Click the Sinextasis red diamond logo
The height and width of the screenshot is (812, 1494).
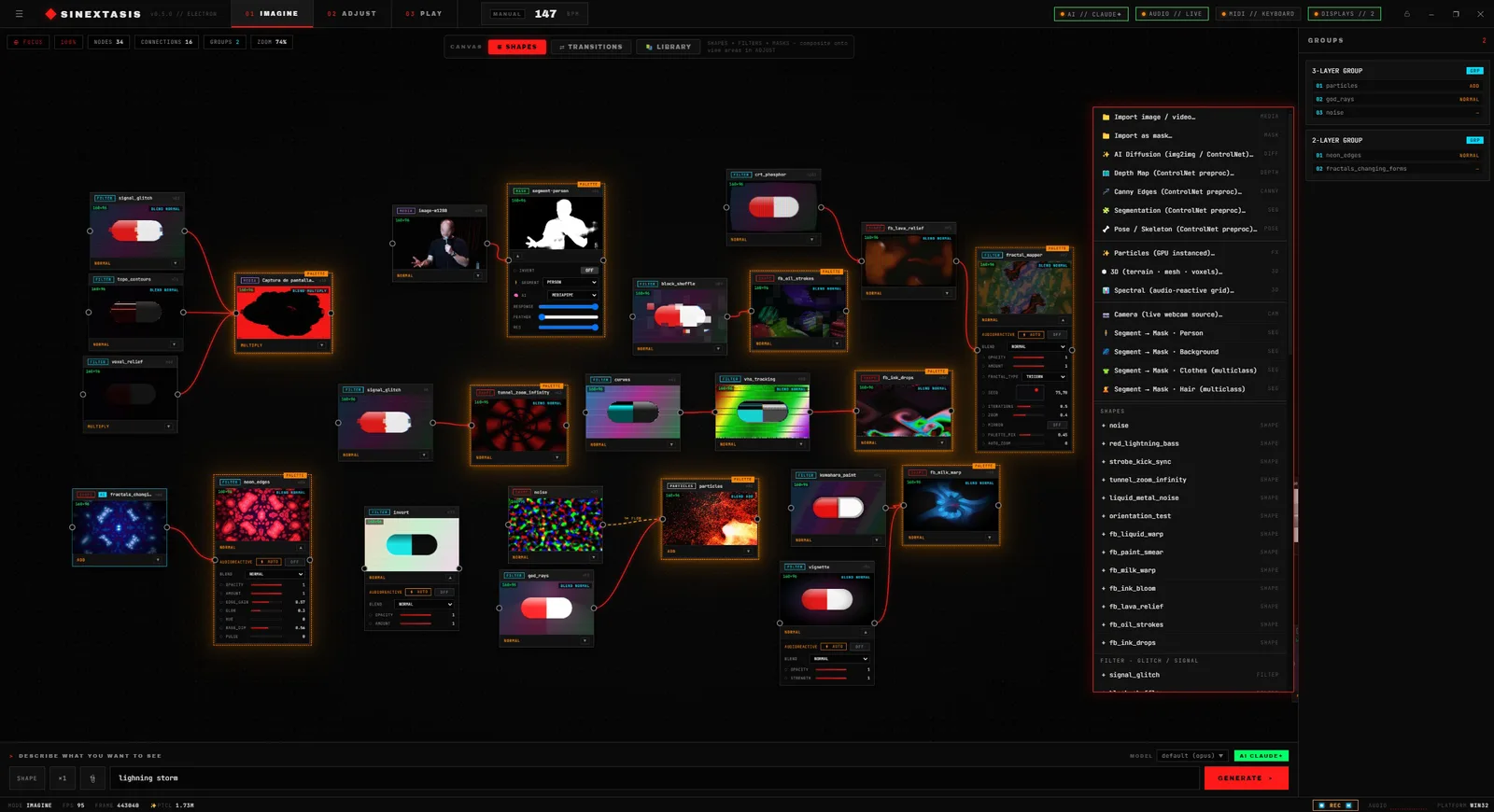[x=50, y=14]
